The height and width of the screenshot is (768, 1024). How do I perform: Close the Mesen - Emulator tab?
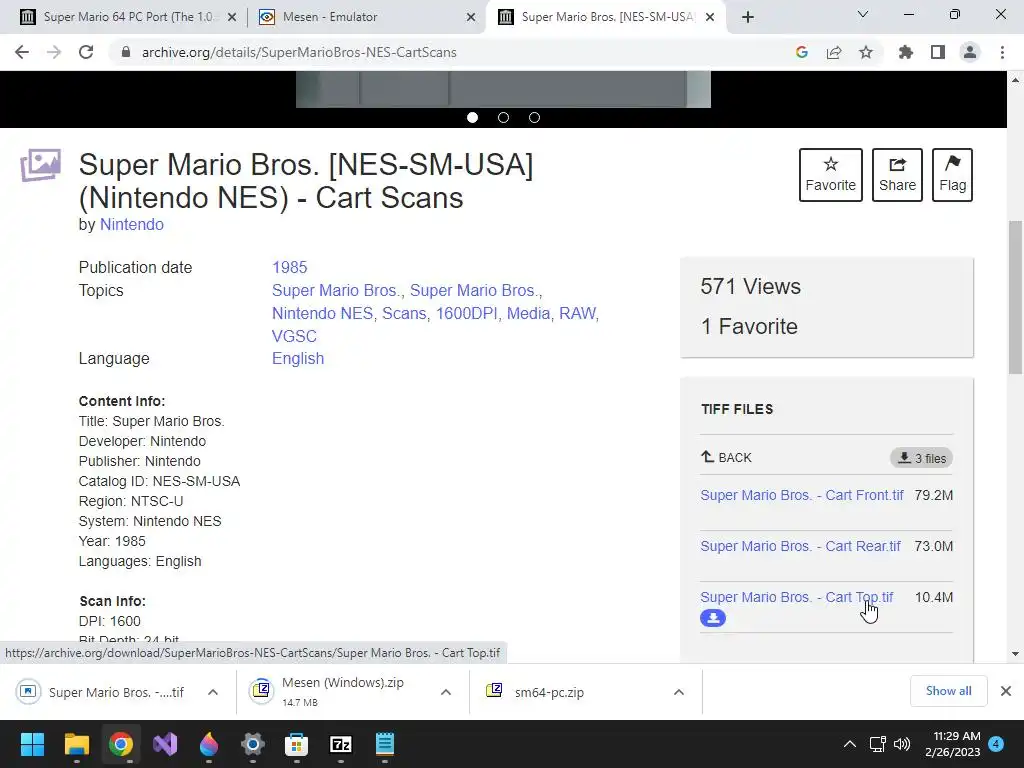(x=471, y=18)
